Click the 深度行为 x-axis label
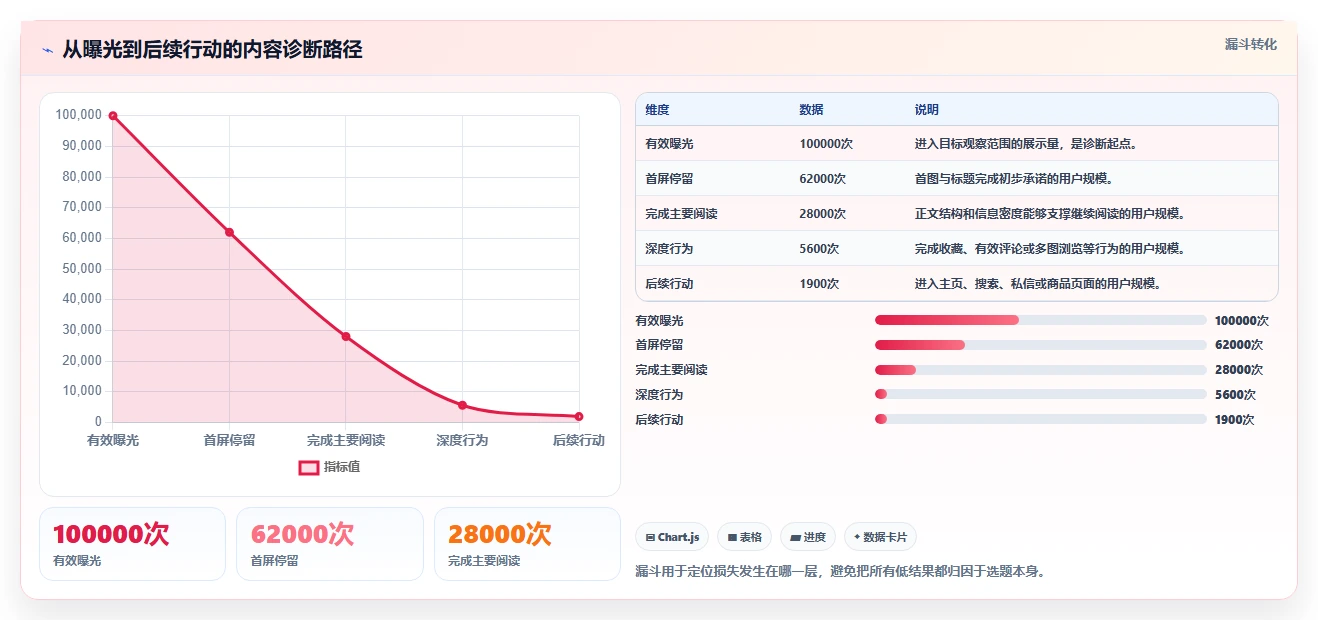Viewport: 1318px width, 620px height. pos(462,441)
